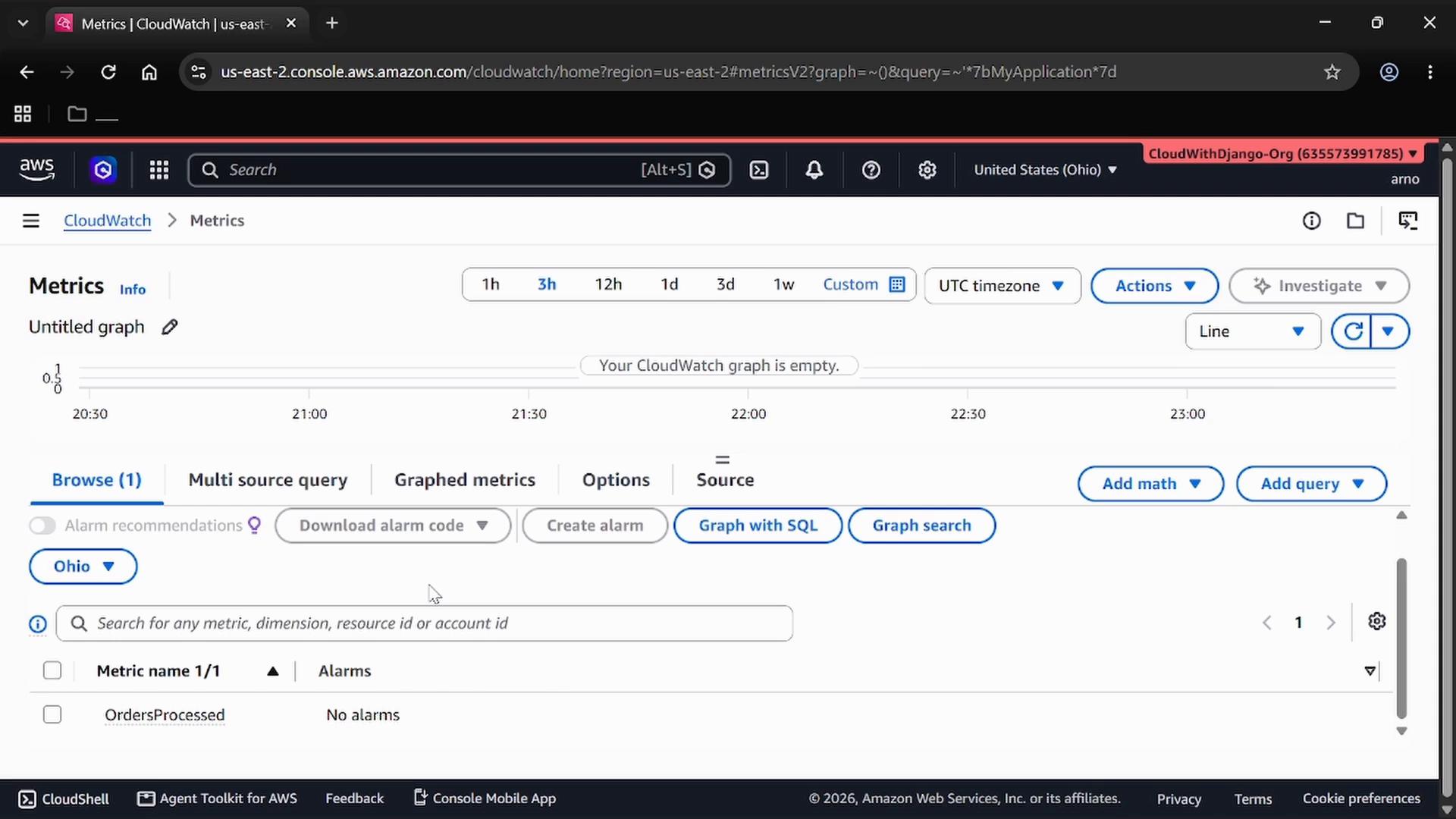Open the United States (Ohio) region selector
Screen dimensions: 1456x819
tap(1045, 170)
